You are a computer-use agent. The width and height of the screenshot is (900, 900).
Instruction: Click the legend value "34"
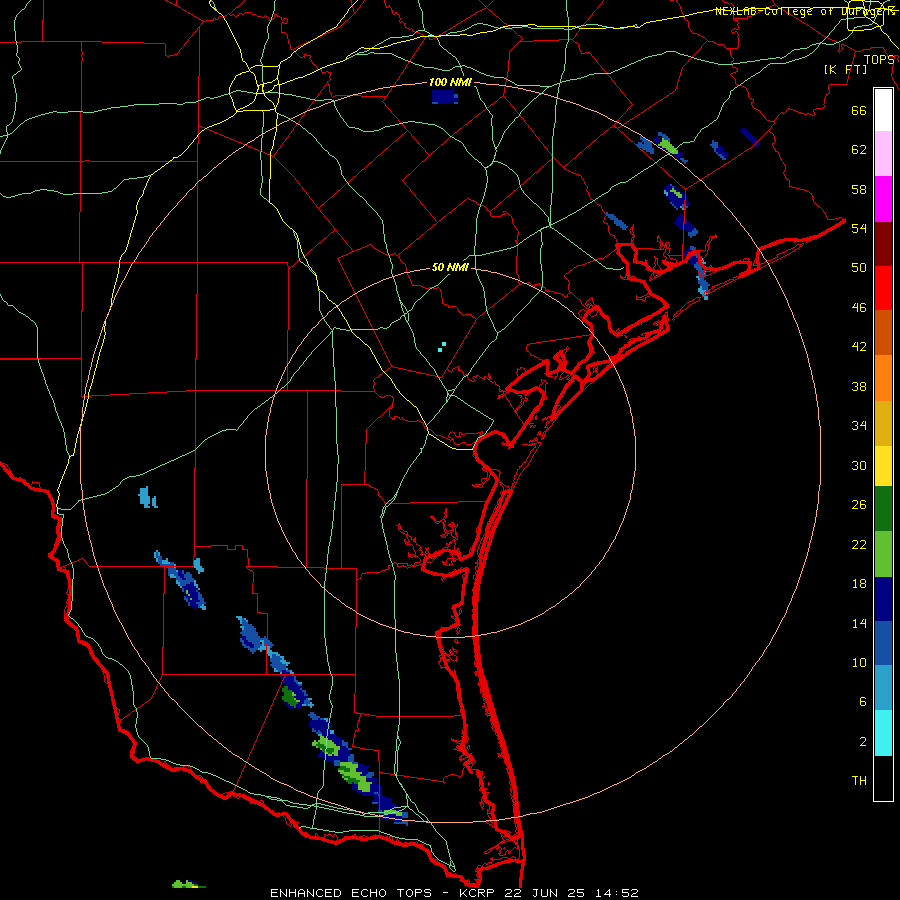(859, 426)
